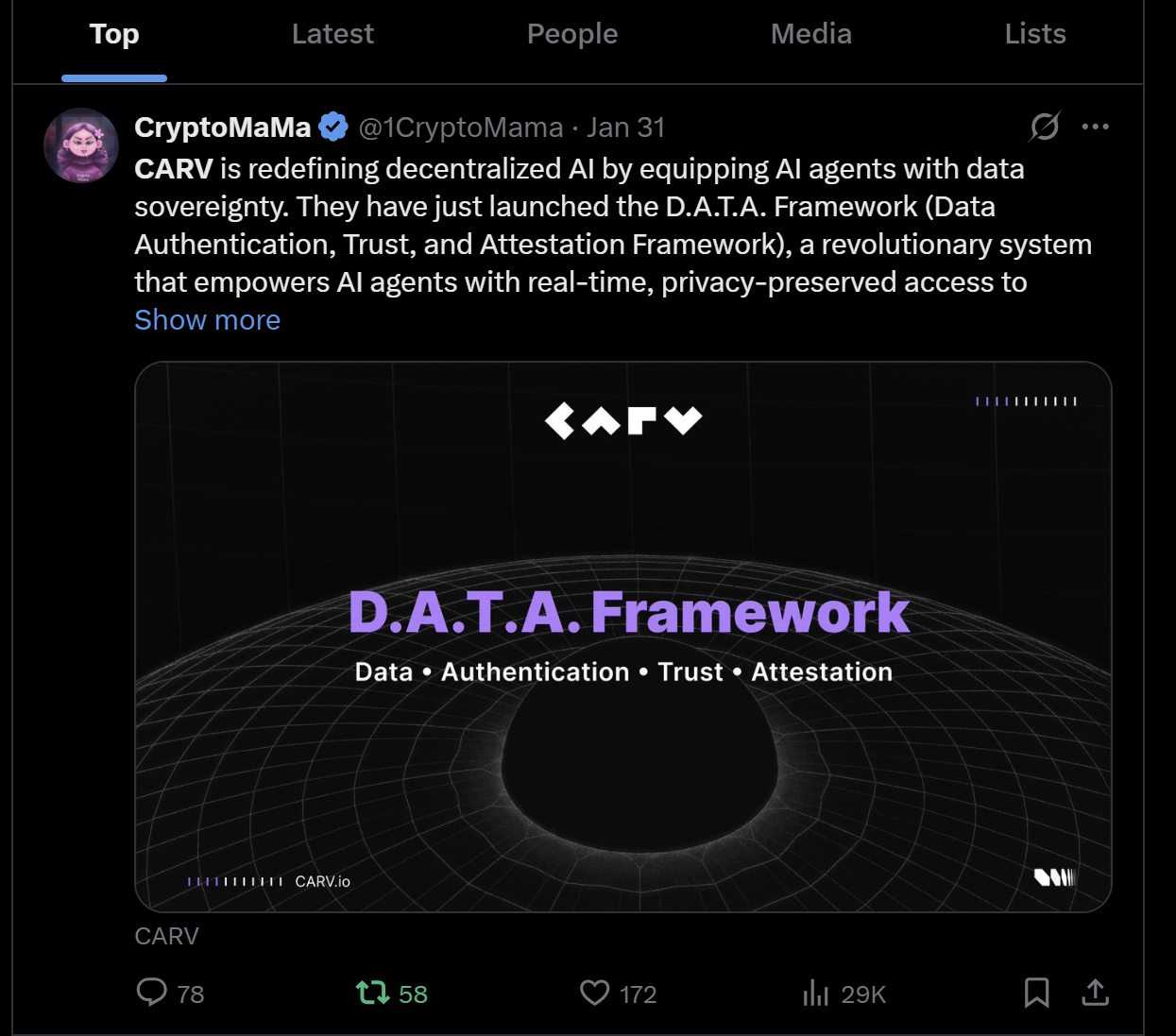This screenshot has width=1176, height=1036.
Task: Switch to the Latest tab
Action: pos(332,34)
